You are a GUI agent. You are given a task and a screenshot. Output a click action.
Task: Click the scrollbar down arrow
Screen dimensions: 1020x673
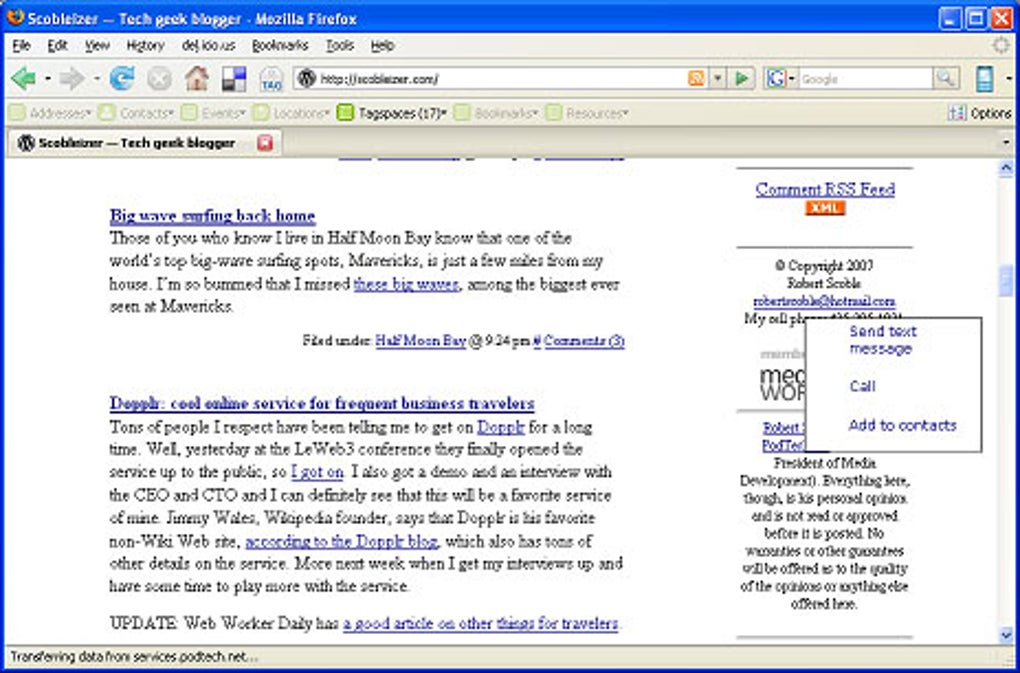[1006, 635]
